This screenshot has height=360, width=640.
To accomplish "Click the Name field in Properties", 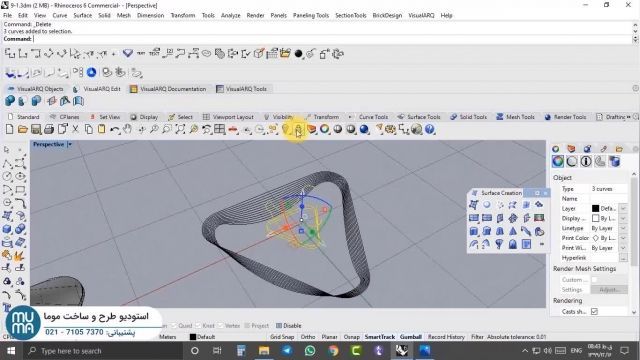I will click(608, 199).
